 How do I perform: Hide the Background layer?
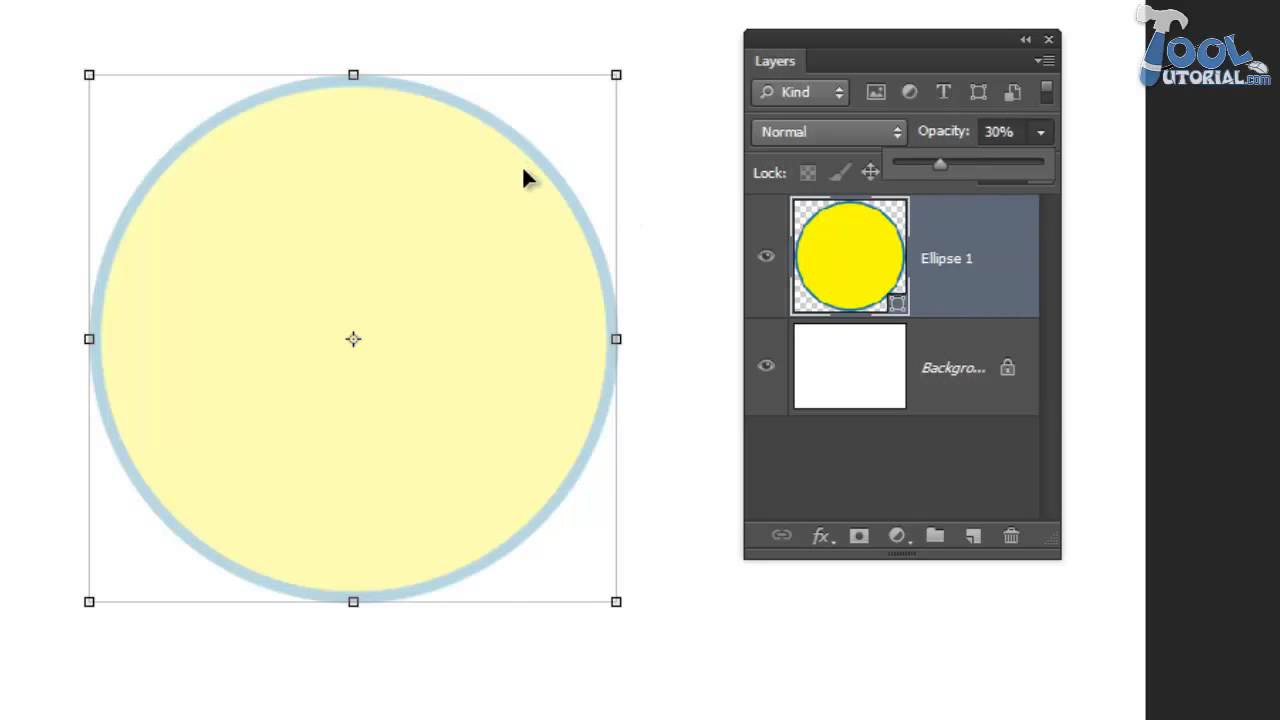pyautogui.click(x=766, y=366)
